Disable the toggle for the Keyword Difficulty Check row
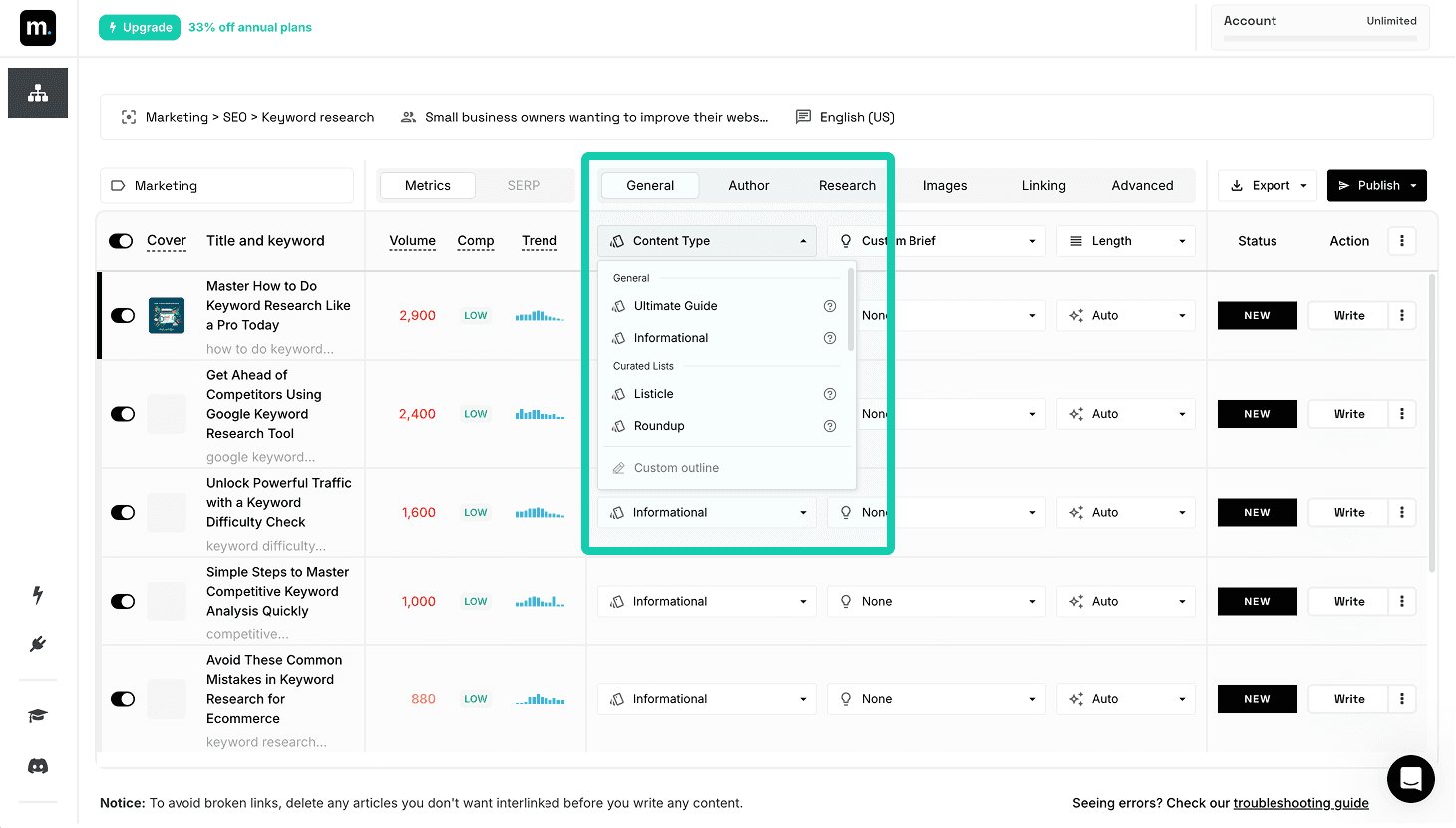Image resolution: width=1456 pixels, height=828 pixels. point(122,512)
